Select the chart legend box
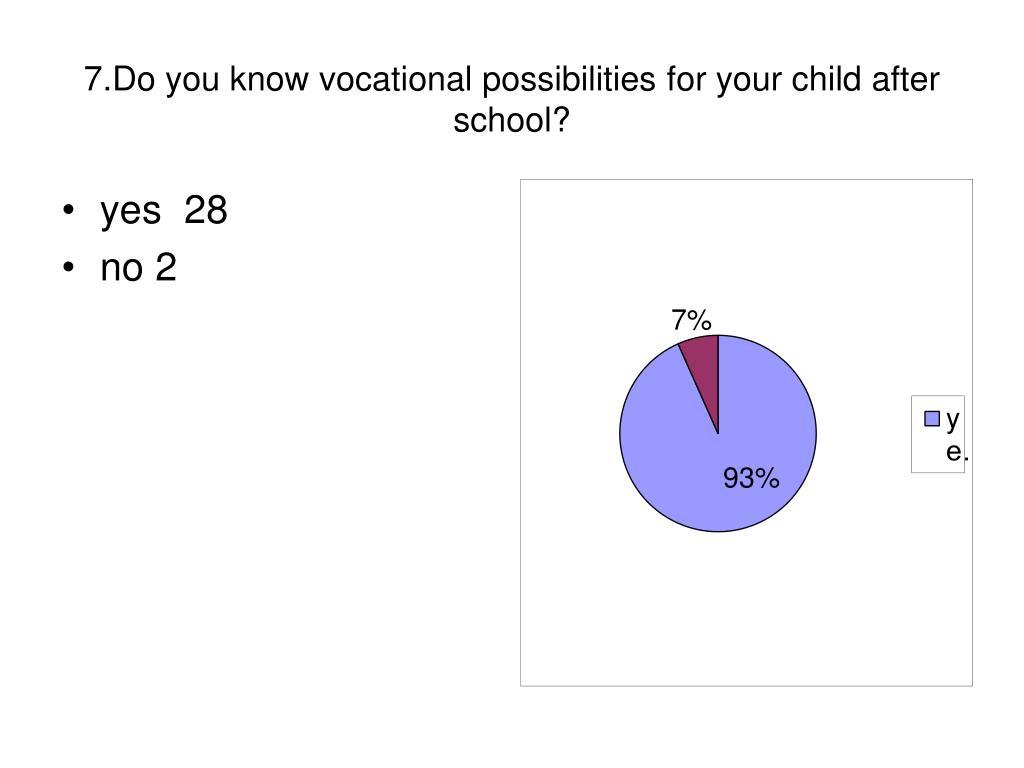This screenshot has width=1024, height=768. 938,434
